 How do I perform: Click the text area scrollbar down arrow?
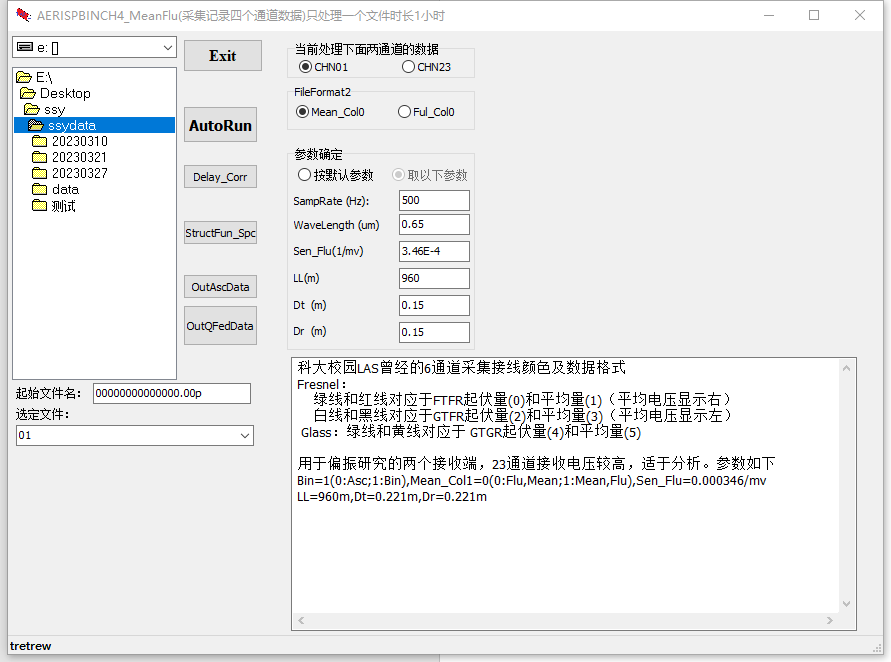[x=848, y=604]
